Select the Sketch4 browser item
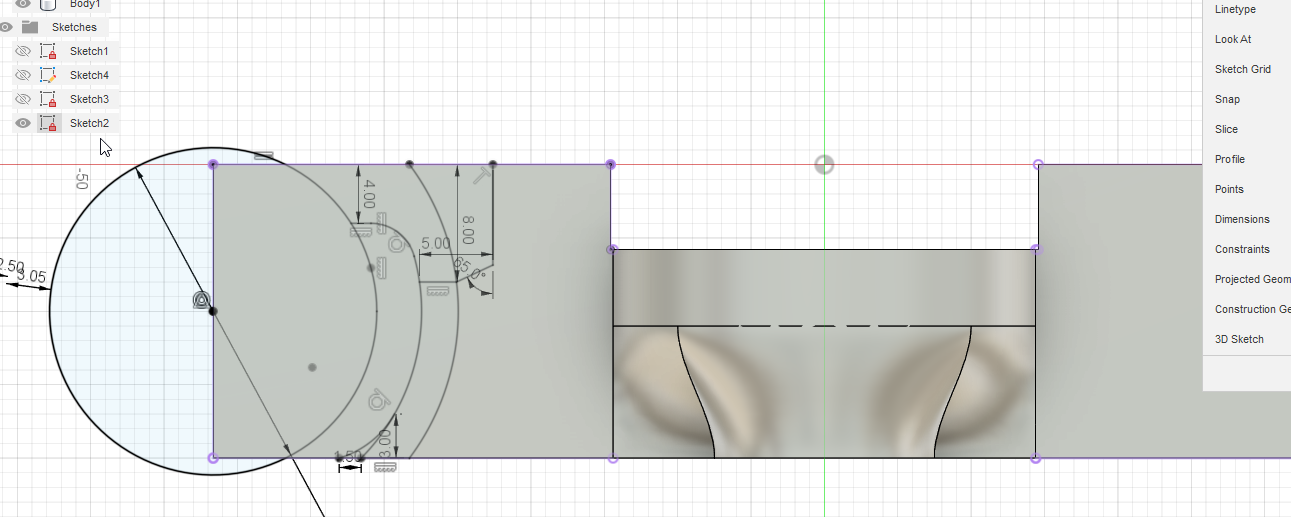1291x517 pixels. (x=89, y=75)
